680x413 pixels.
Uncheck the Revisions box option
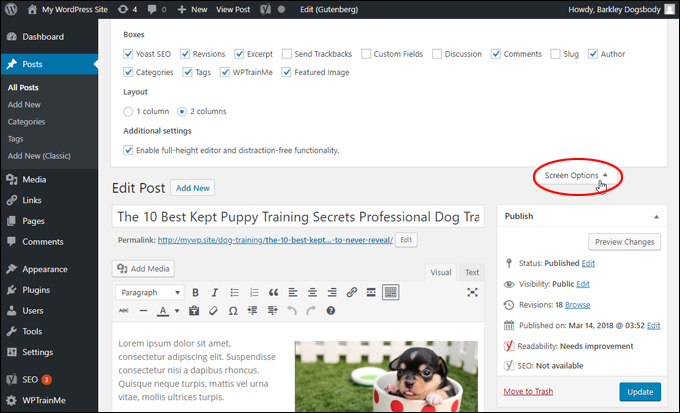click(185, 54)
